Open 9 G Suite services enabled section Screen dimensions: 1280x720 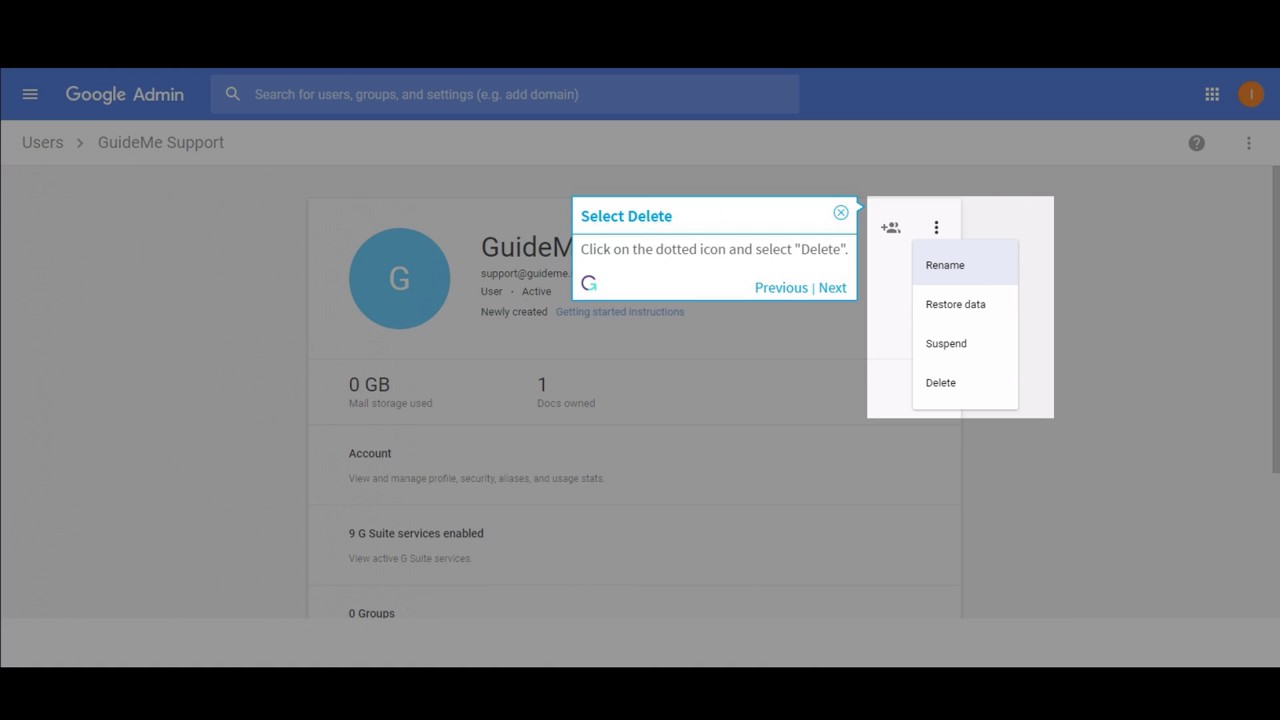tap(634, 545)
